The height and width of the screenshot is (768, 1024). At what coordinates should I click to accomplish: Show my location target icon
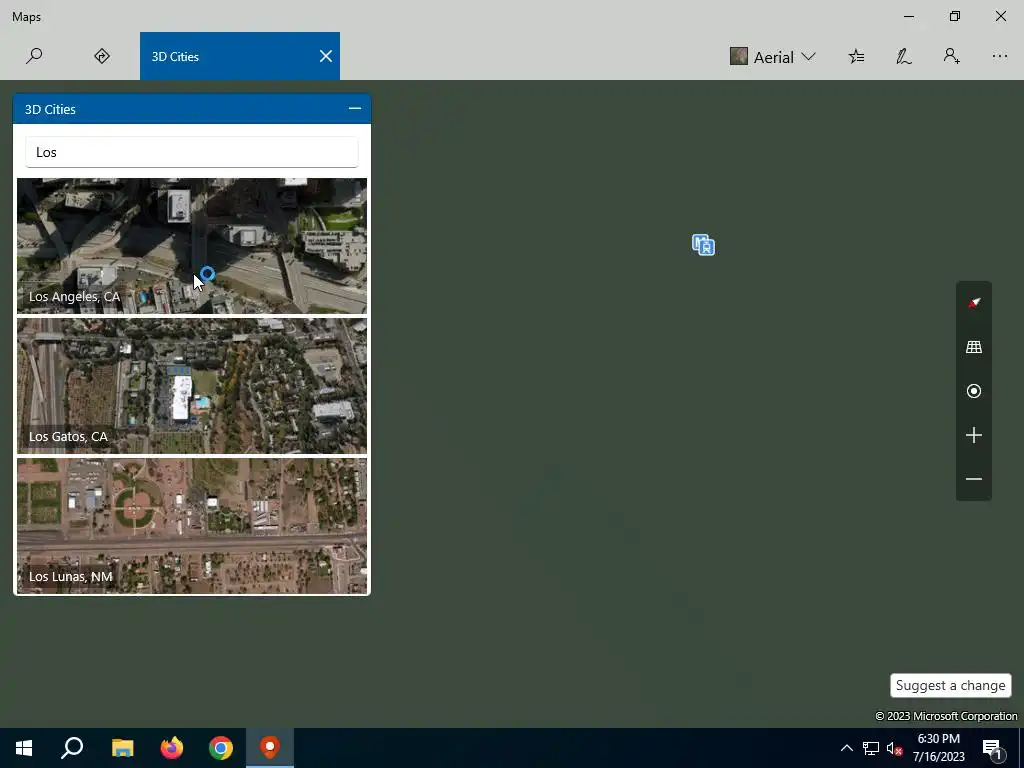[974, 391]
